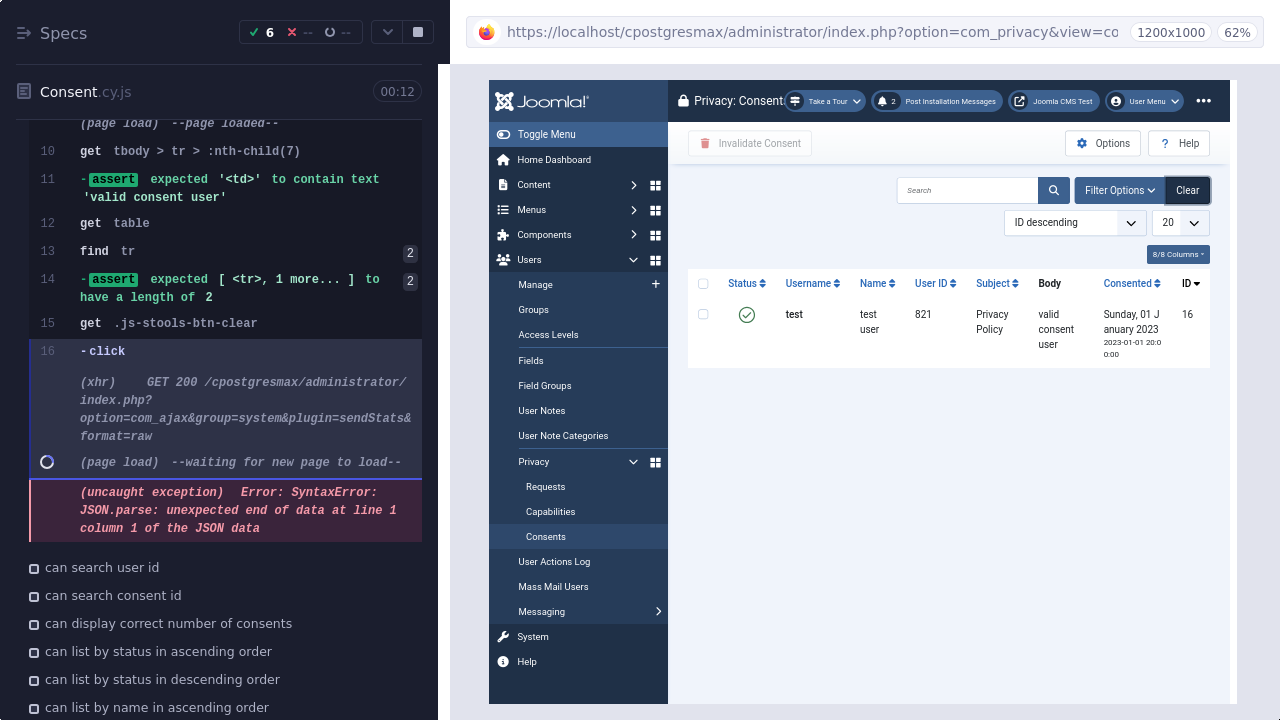
Task: Click the Firefox browser icon
Action: pyautogui.click(x=486, y=32)
